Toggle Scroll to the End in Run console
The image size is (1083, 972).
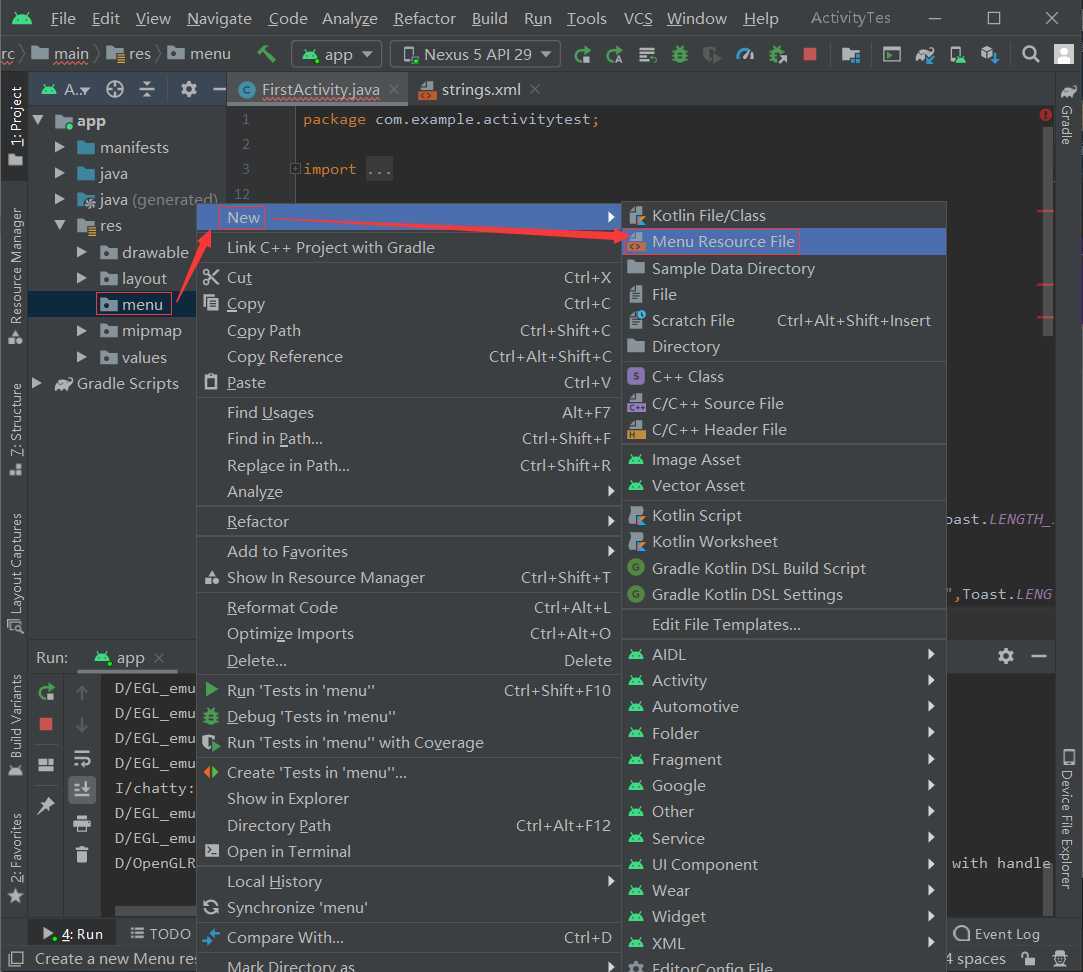pyautogui.click(x=82, y=789)
